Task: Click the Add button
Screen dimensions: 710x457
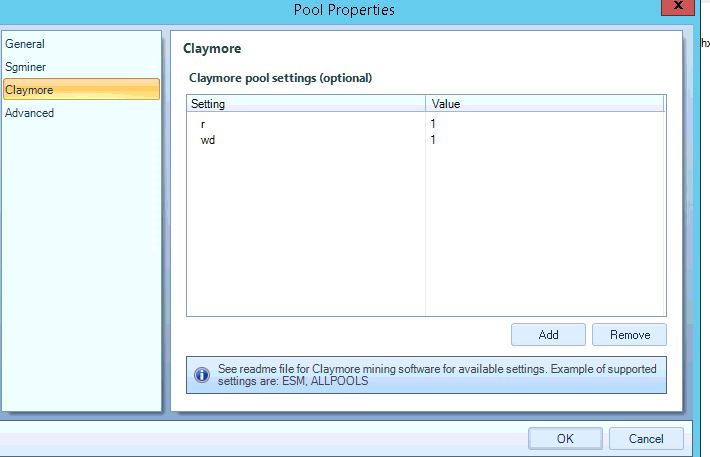Action: coord(548,335)
